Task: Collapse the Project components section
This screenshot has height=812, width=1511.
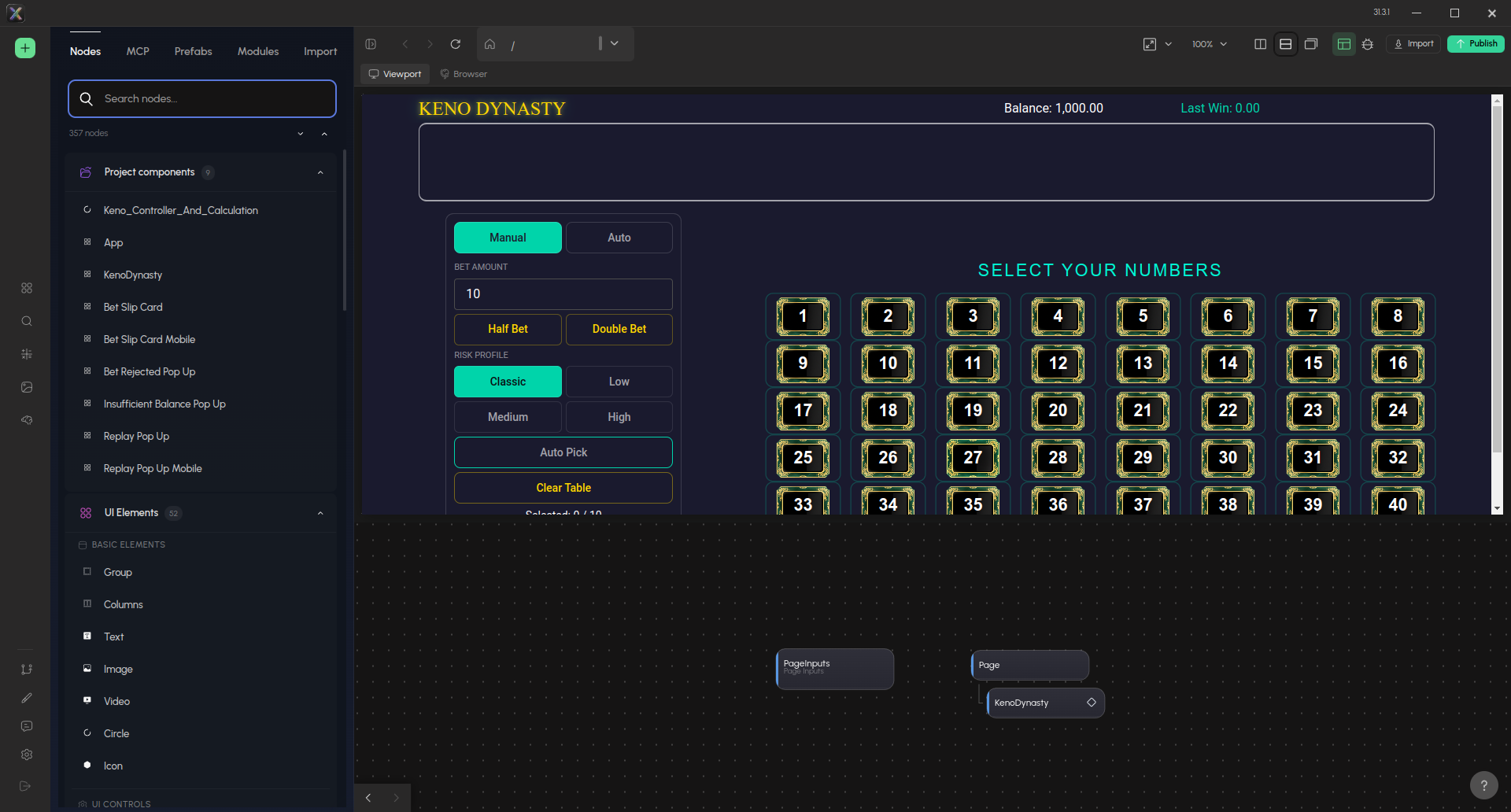Action: pos(320,172)
